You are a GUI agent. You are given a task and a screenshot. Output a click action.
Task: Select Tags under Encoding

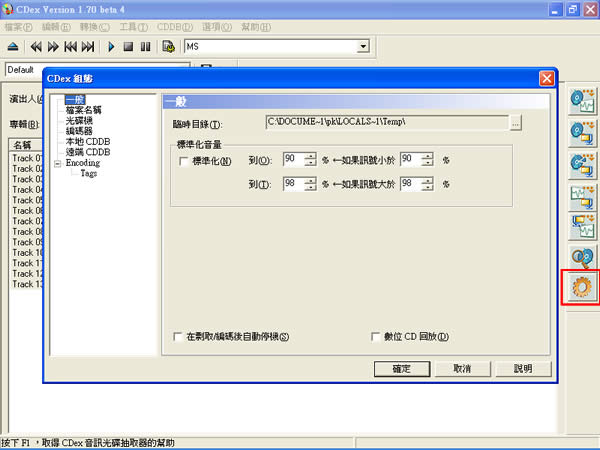88,173
